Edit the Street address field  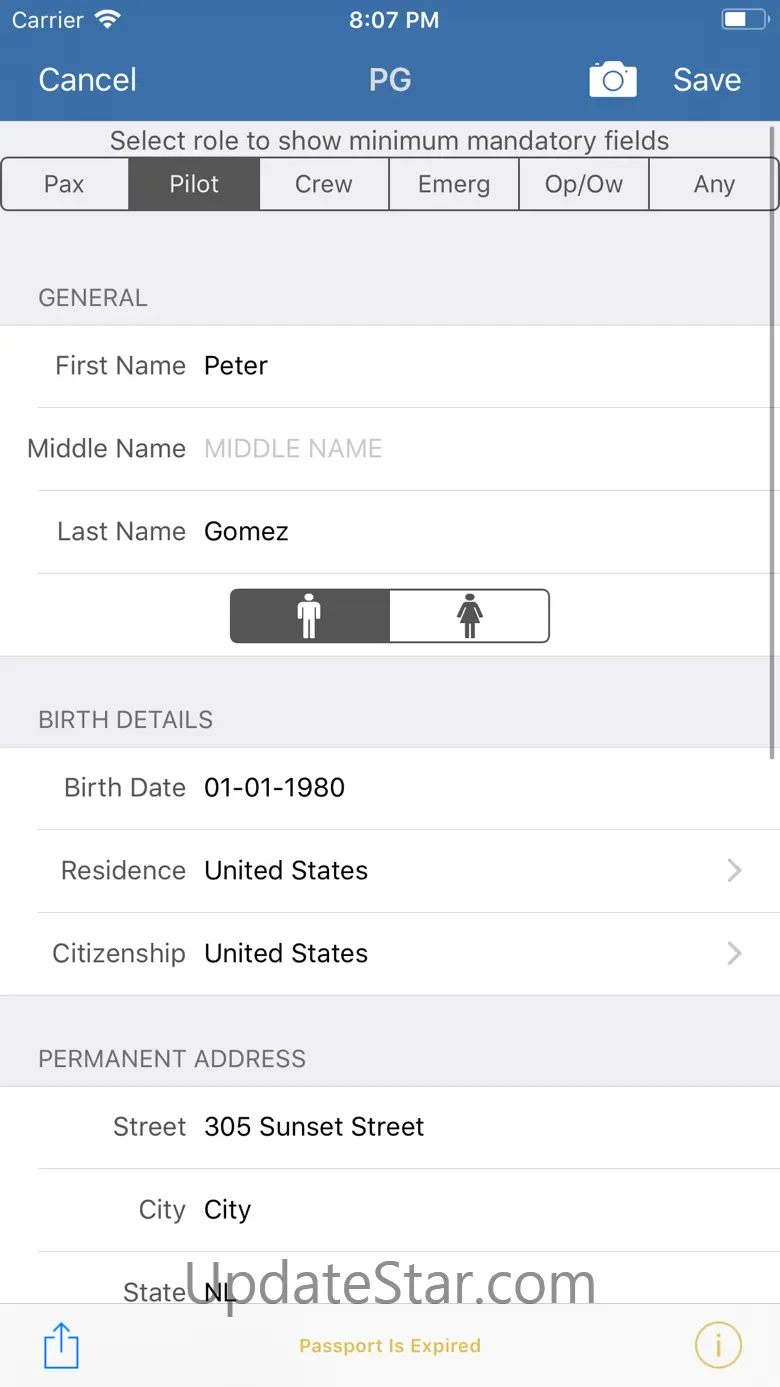[480, 1127]
